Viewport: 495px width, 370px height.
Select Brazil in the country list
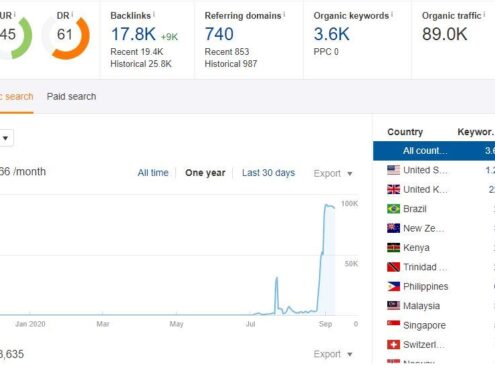tap(434, 209)
